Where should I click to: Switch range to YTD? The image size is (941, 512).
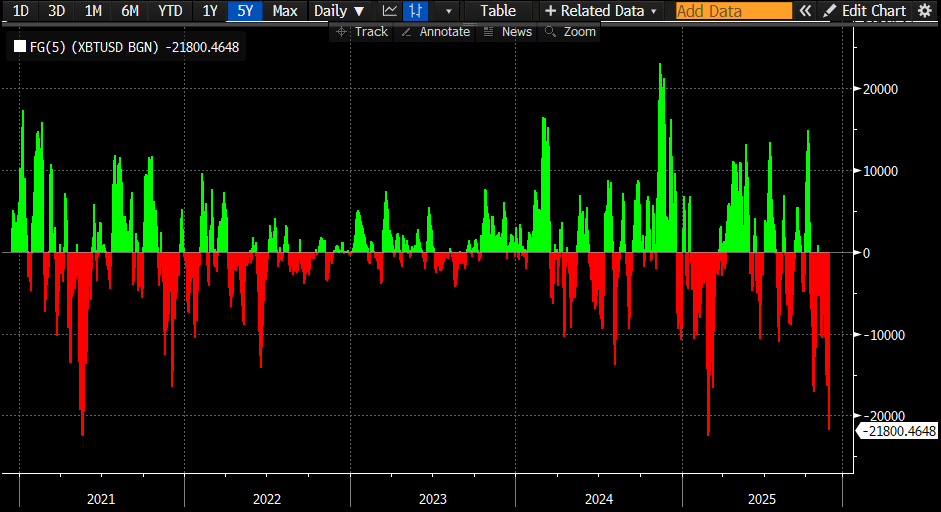(170, 11)
